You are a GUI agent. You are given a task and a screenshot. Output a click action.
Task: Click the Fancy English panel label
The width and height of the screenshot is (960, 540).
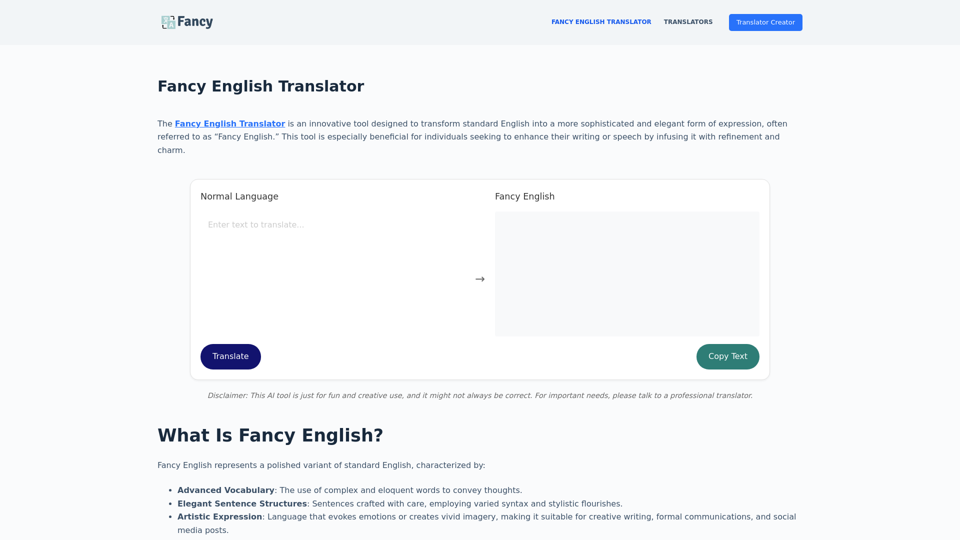[524, 197]
